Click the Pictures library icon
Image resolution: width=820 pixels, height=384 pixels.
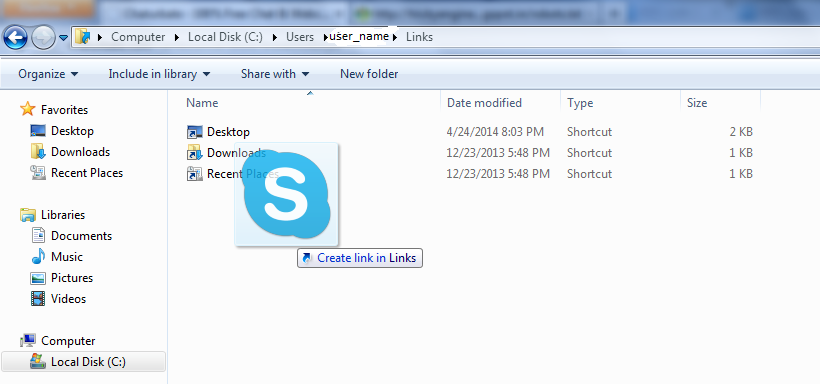[x=38, y=278]
